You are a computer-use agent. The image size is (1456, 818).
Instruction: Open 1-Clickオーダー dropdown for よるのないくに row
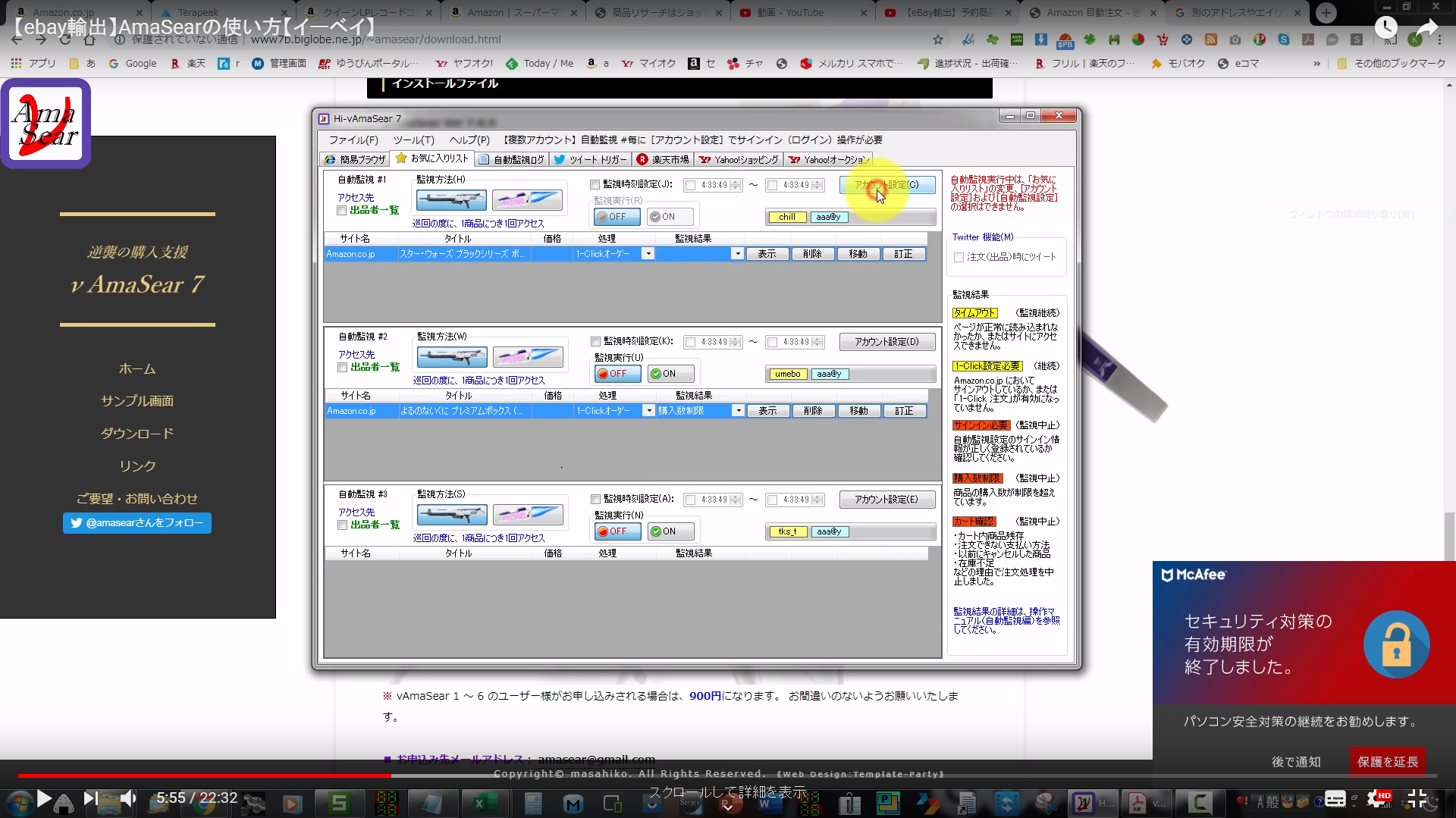point(649,411)
